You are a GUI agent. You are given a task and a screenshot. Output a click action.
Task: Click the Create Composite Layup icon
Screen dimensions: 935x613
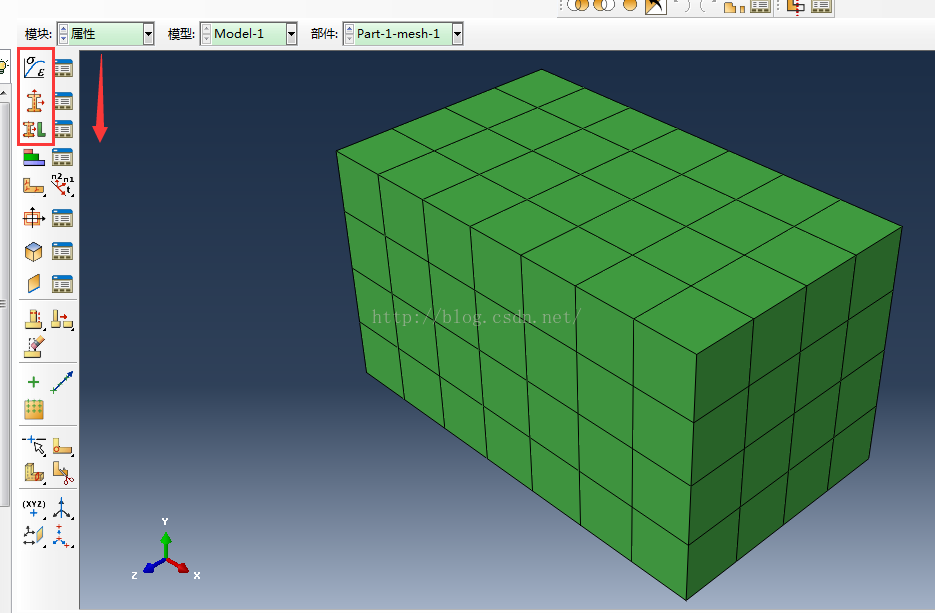[34, 157]
